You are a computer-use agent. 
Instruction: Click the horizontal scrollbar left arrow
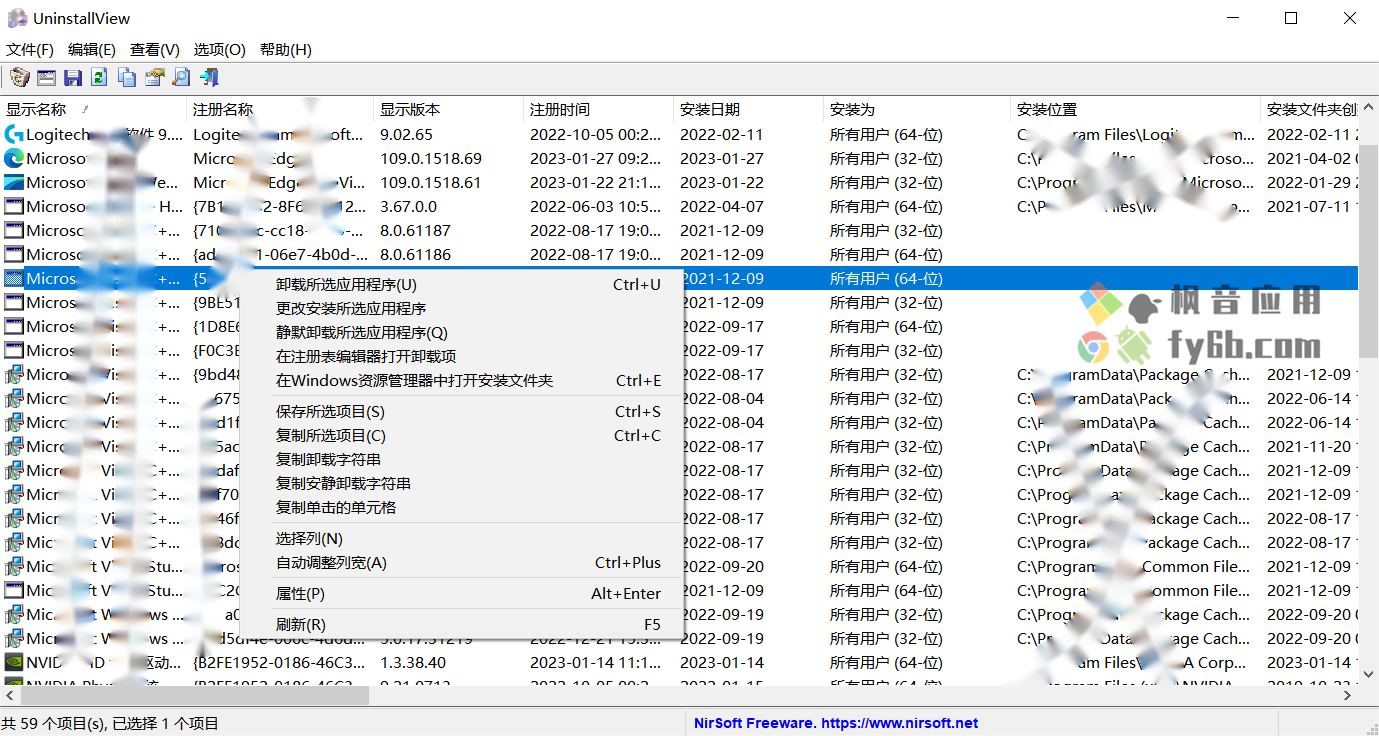point(8,695)
